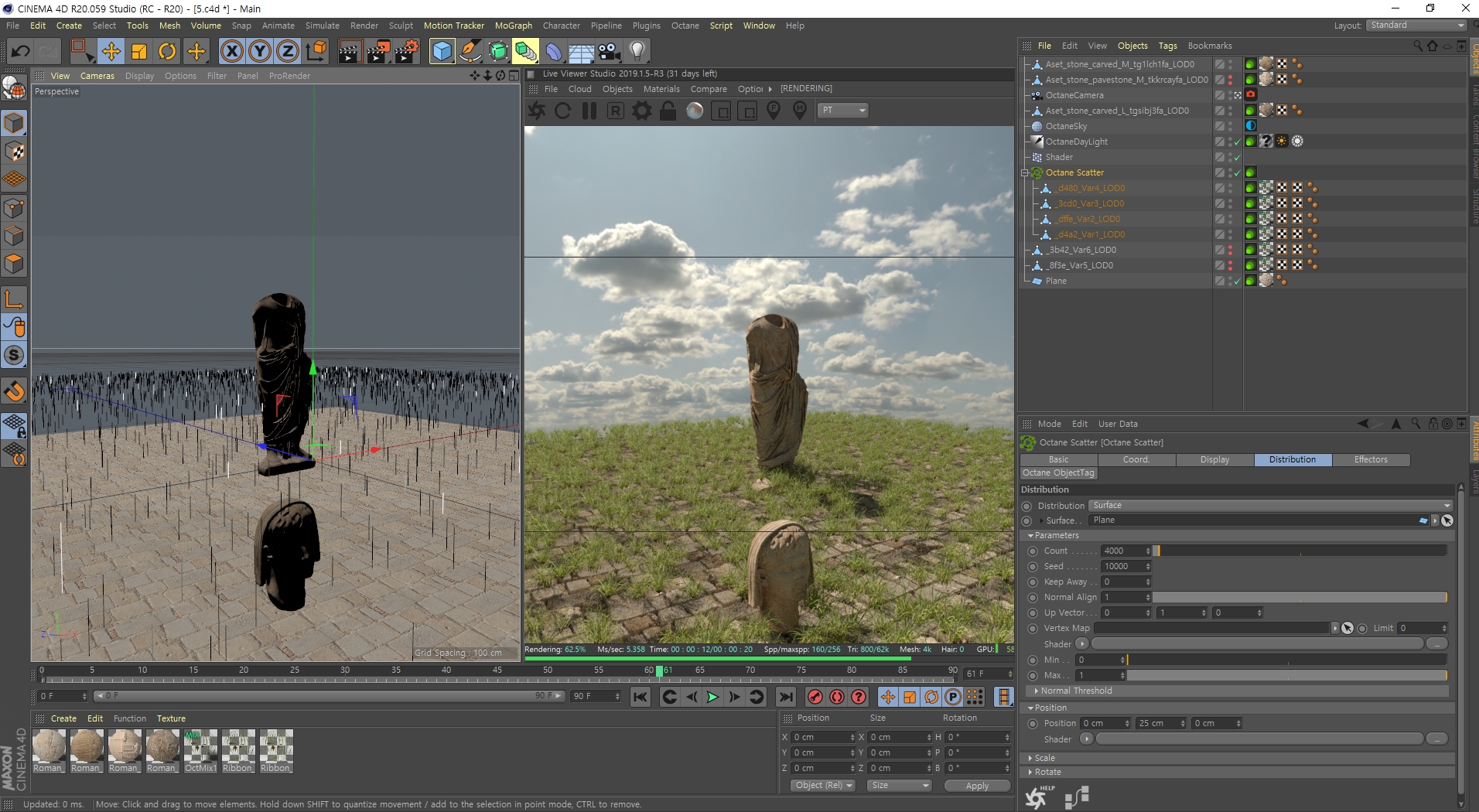Toggle Keep Away animation dot
This screenshot has width=1479, height=812.
[x=1032, y=582]
